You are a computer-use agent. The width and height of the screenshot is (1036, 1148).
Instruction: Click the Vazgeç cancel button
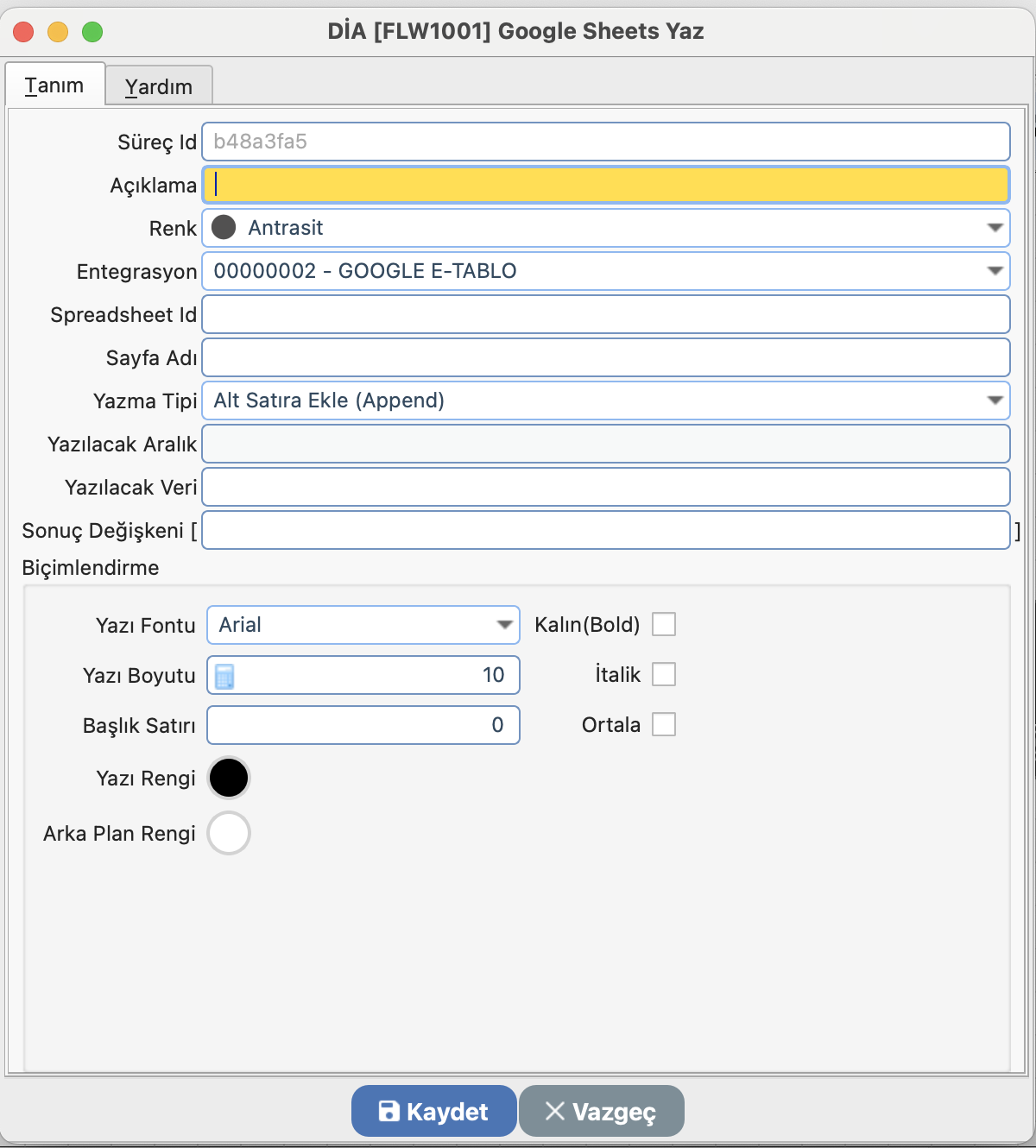(x=602, y=1111)
